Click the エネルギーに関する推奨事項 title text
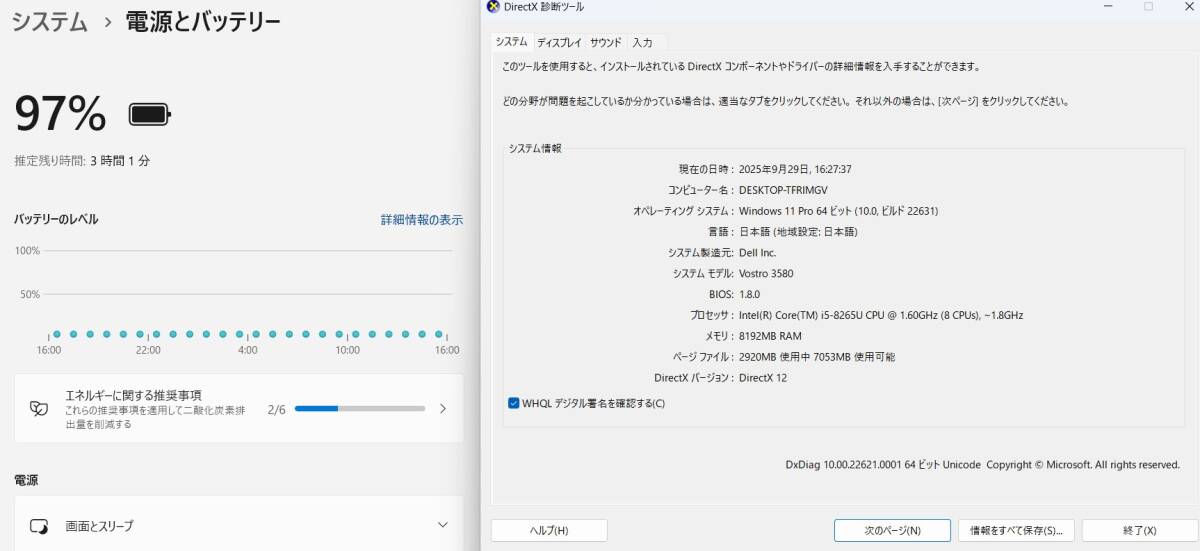Image resolution: width=1200 pixels, height=551 pixels. point(133,396)
